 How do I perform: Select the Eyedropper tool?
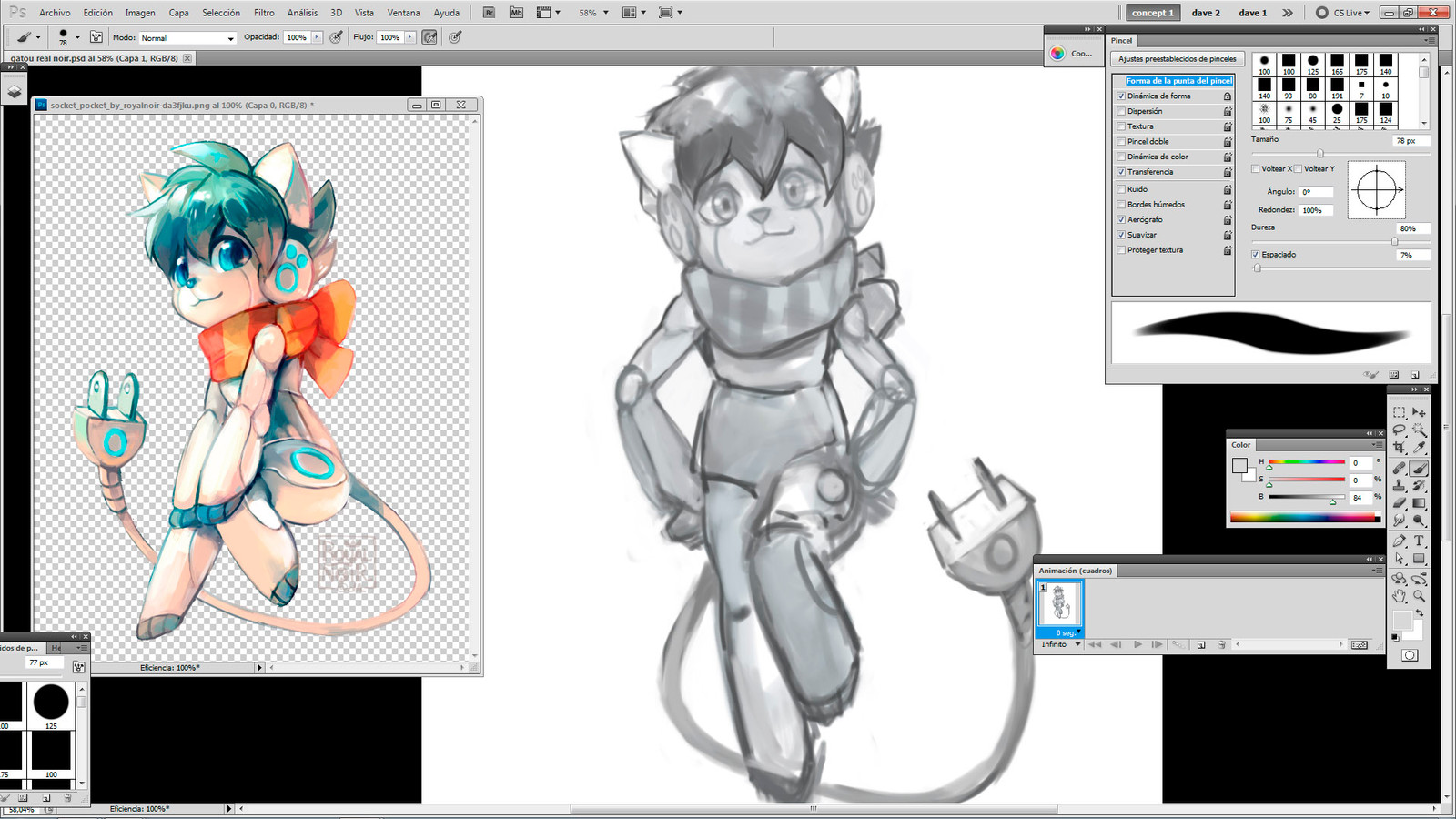click(x=1419, y=448)
